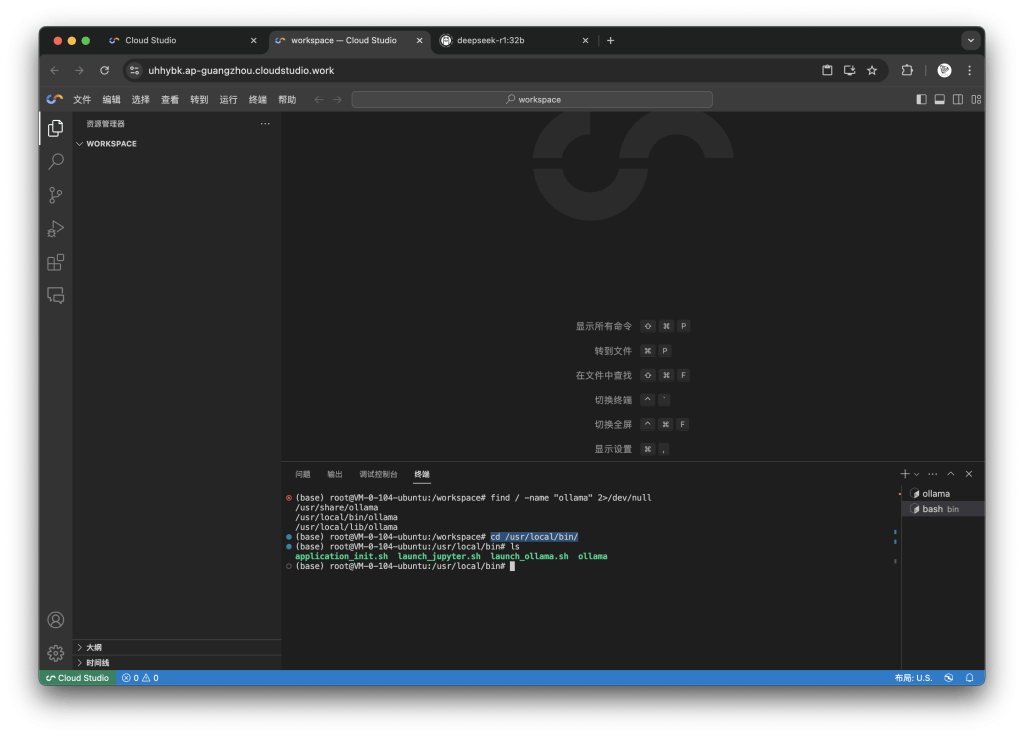Go back in editor navigation
The width and height of the screenshot is (1024, 737).
point(319,99)
